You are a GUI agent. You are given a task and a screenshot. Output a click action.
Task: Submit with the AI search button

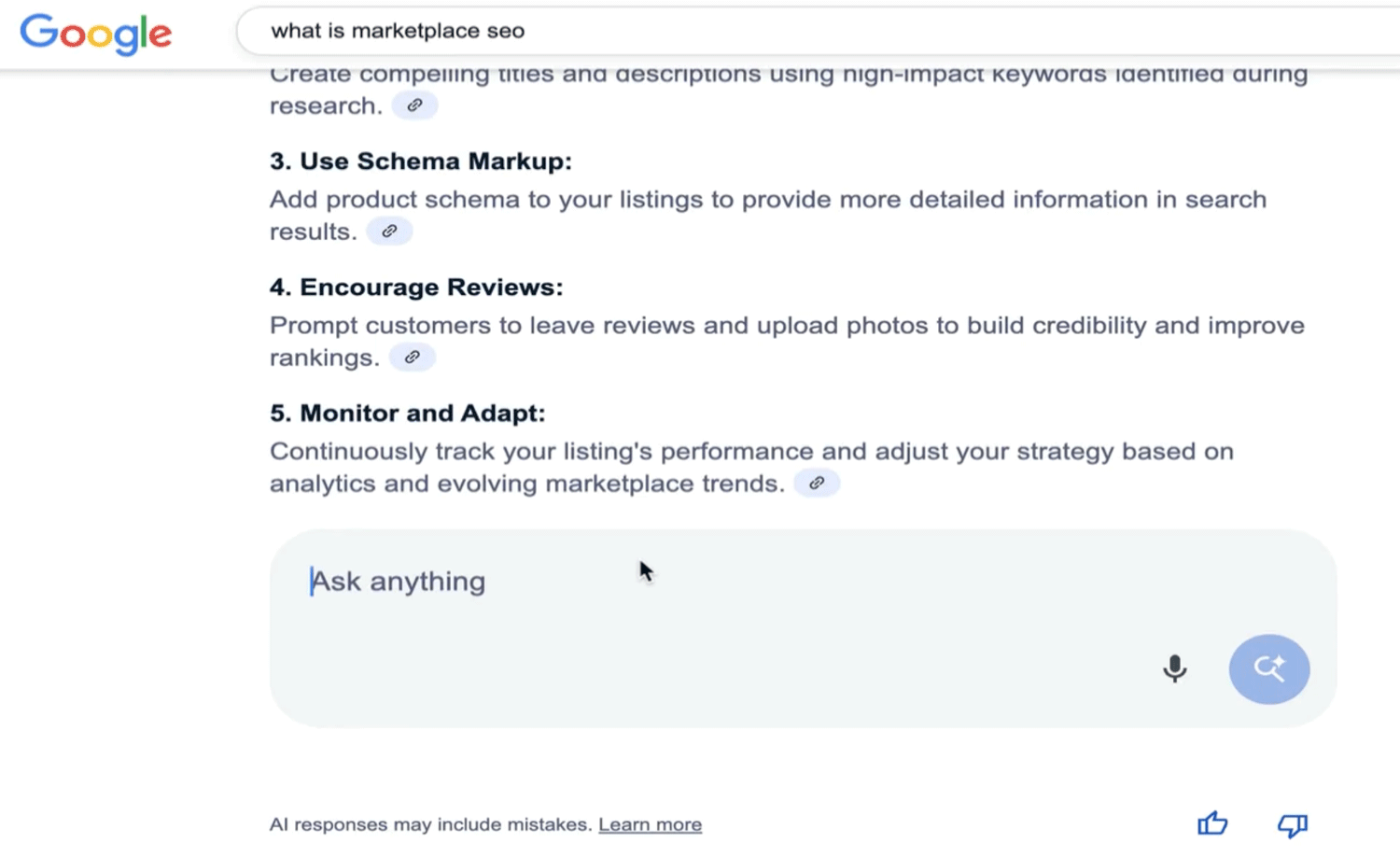pyautogui.click(x=1268, y=668)
